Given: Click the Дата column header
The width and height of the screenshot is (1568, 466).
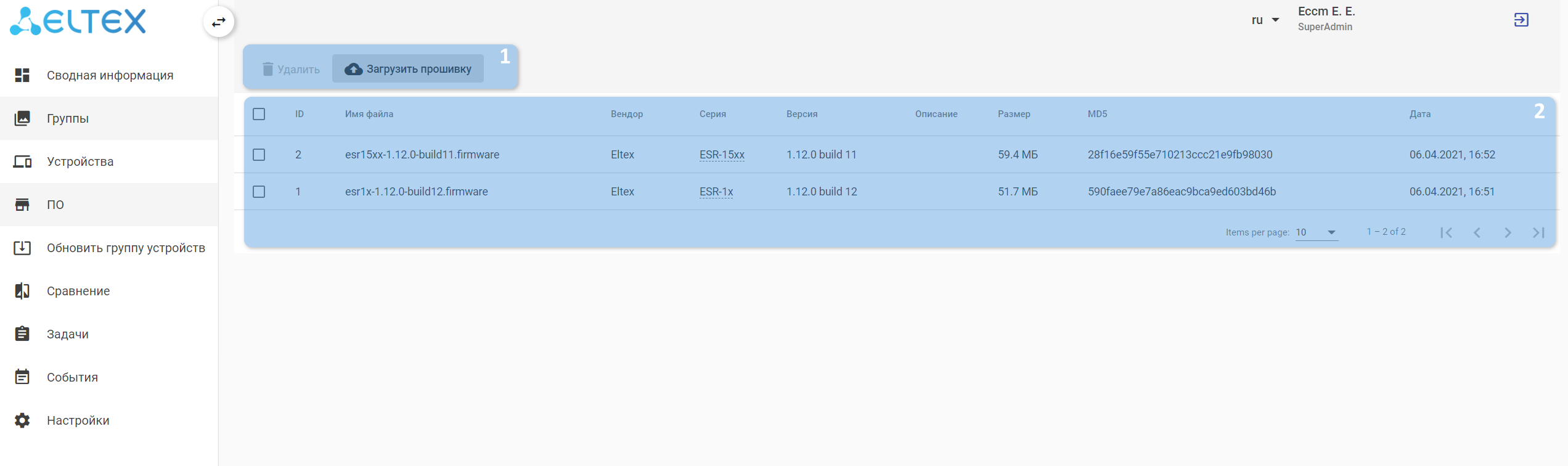Looking at the screenshot, I should point(1420,114).
